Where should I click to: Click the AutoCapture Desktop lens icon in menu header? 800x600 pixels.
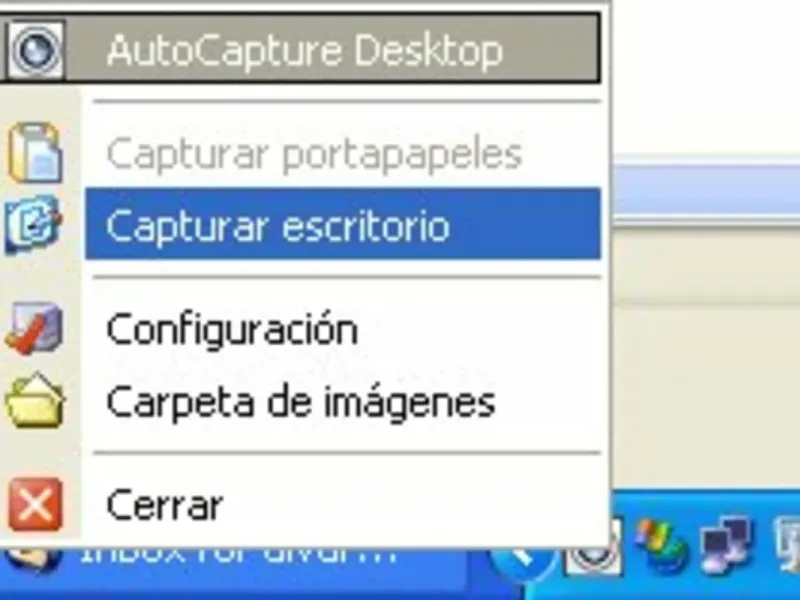[36, 49]
